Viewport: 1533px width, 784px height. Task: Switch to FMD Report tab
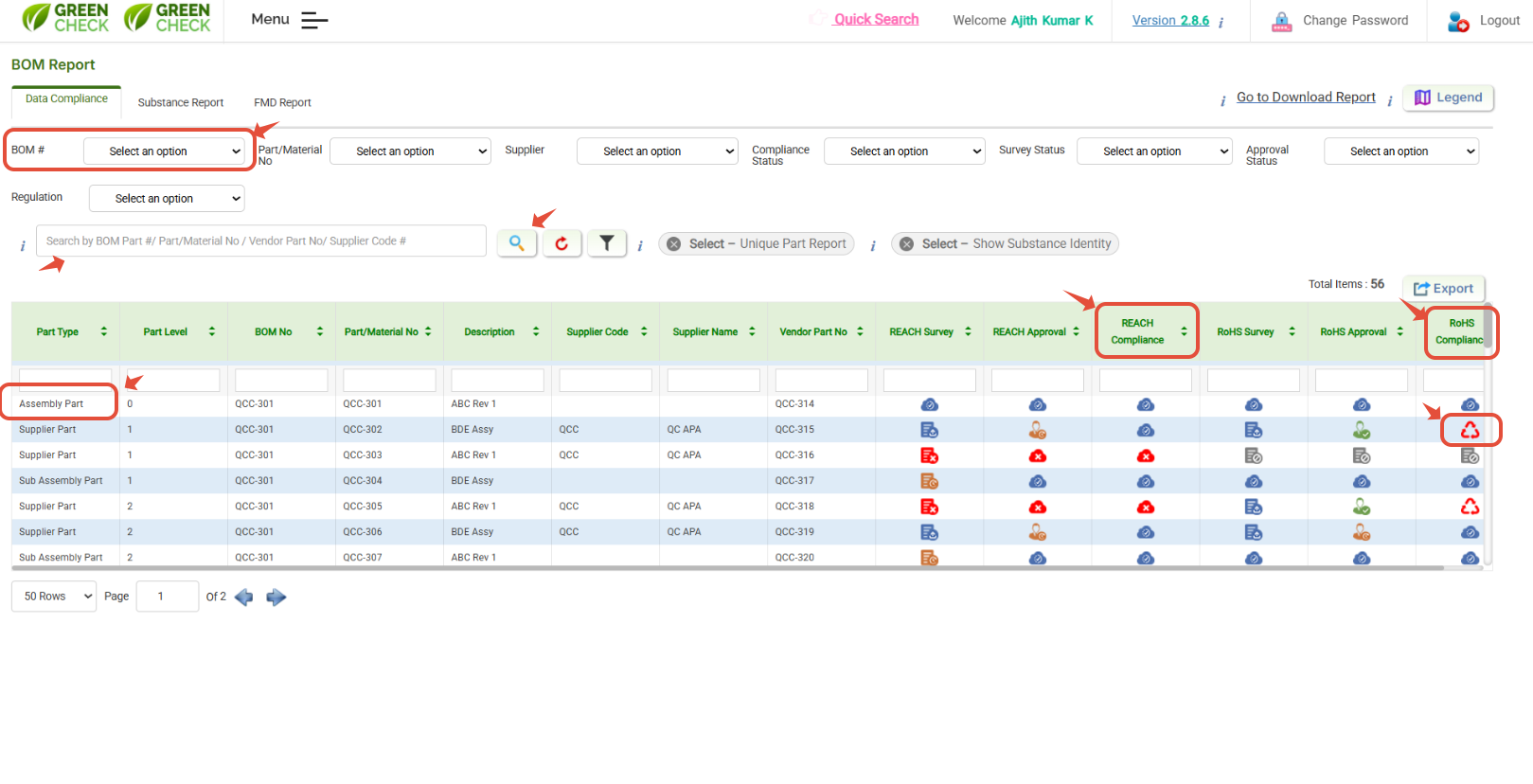tap(282, 102)
